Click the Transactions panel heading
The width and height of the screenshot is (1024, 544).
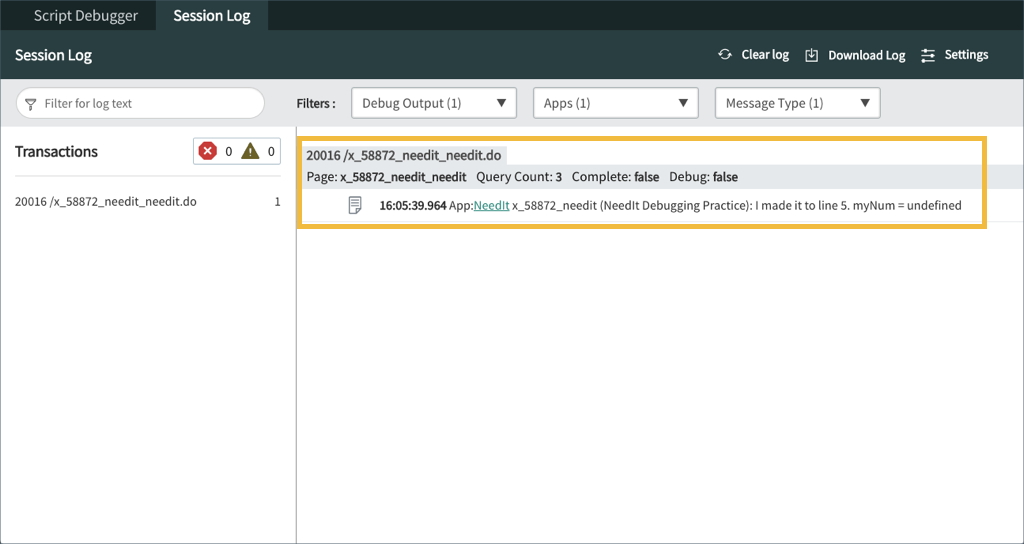tap(56, 152)
